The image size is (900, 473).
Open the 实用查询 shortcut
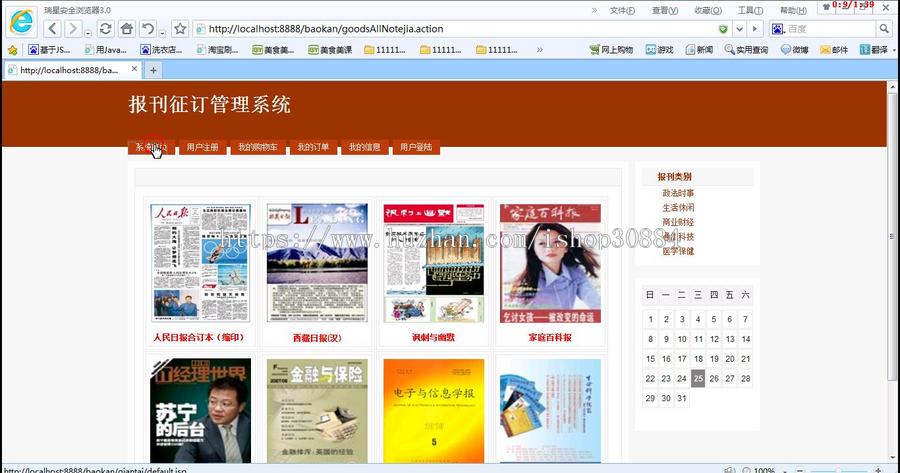(746, 50)
